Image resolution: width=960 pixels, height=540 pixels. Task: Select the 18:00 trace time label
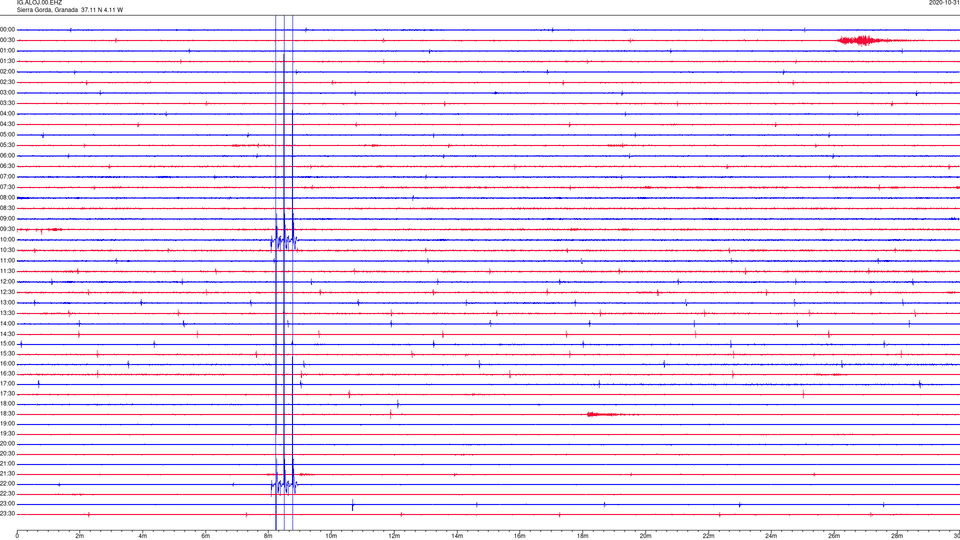tap(7, 403)
